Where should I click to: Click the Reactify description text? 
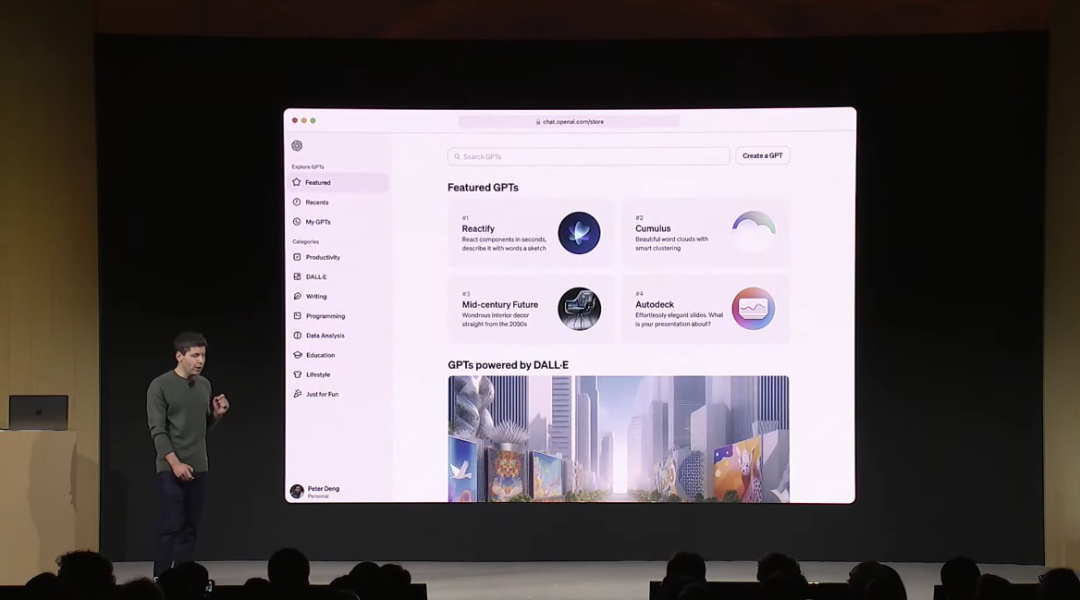[504, 244]
